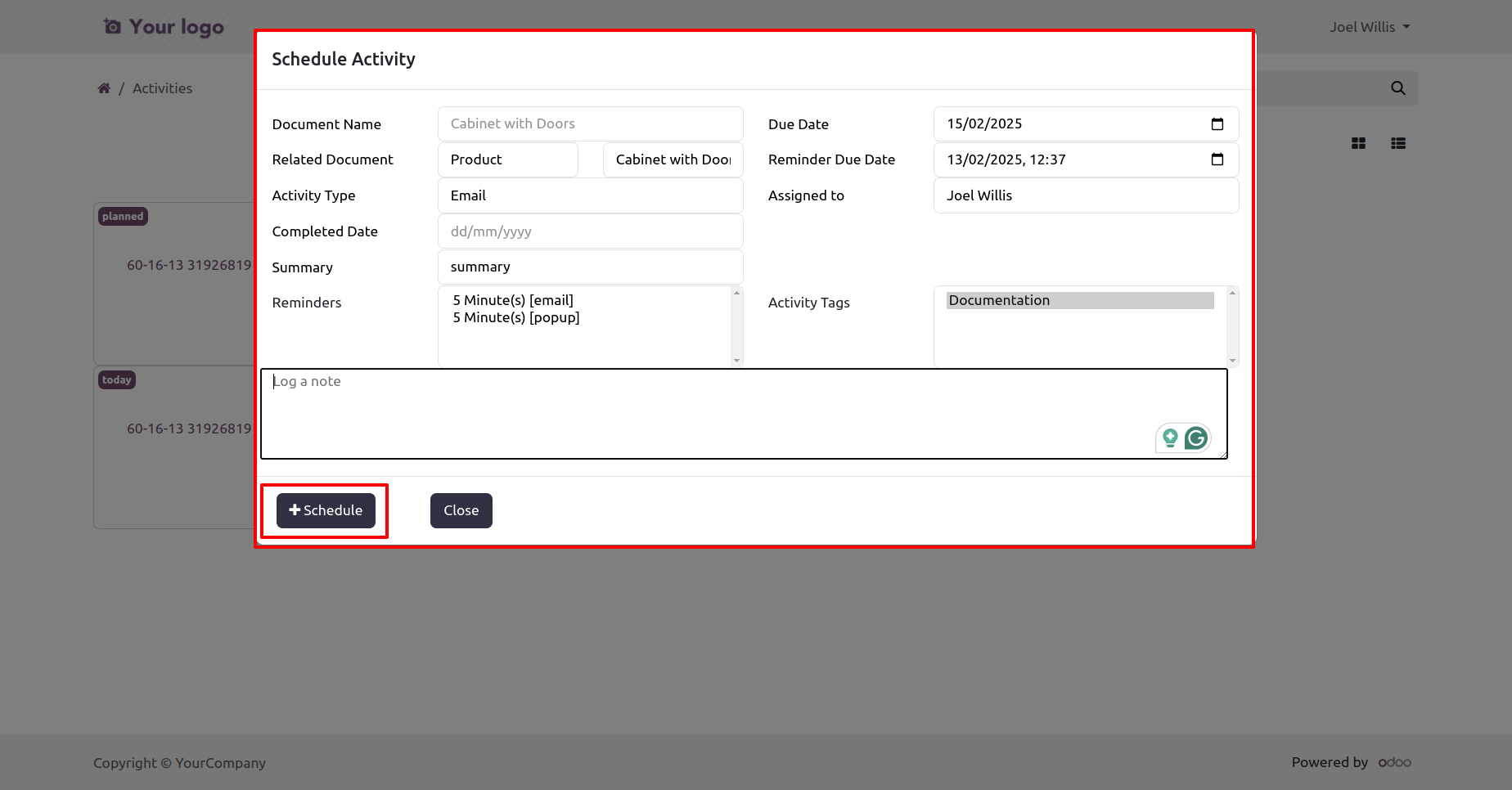Click the Copyright YourCompany footer text
The width and height of the screenshot is (1512, 790).
(x=179, y=763)
